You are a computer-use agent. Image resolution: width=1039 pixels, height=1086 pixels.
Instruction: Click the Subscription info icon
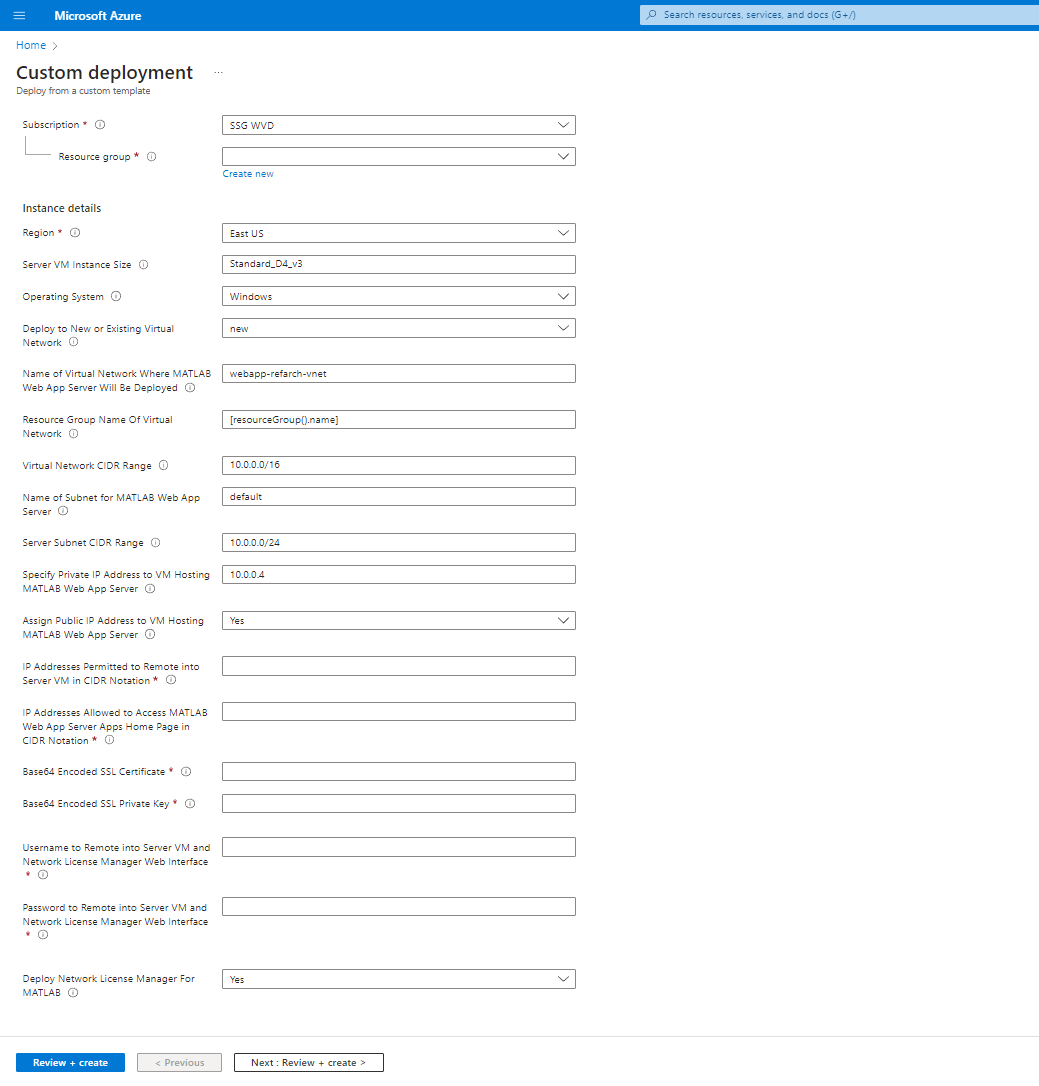click(x=100, y=125)
